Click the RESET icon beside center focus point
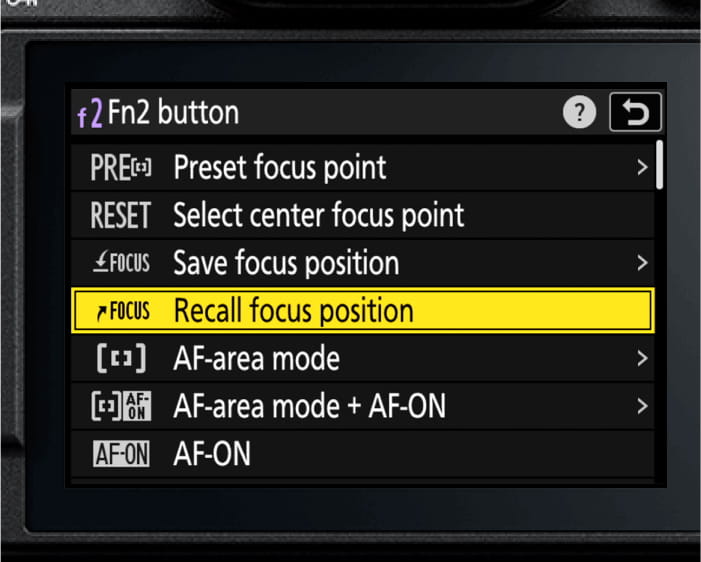This screenshot has height=562, width=701. 120,215
